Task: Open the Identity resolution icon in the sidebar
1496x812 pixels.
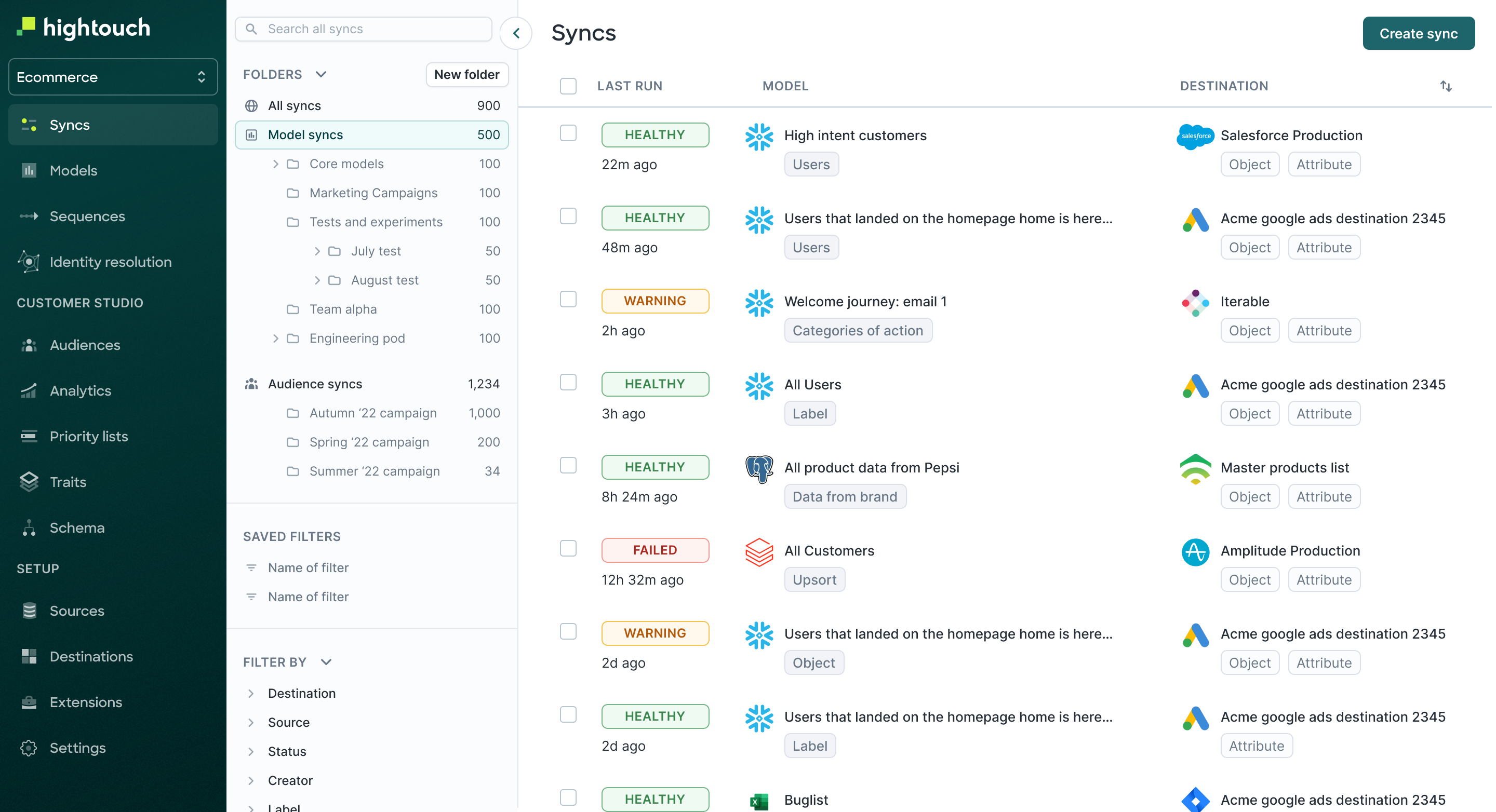Action: click(29, 262)
